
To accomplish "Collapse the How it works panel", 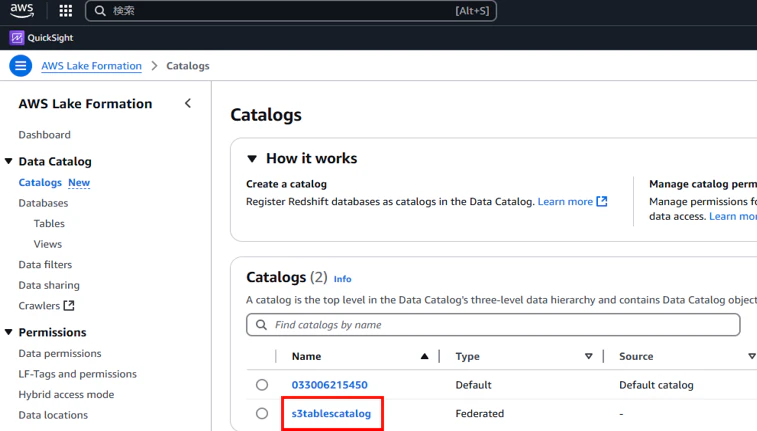I will (x=252, y=158).
